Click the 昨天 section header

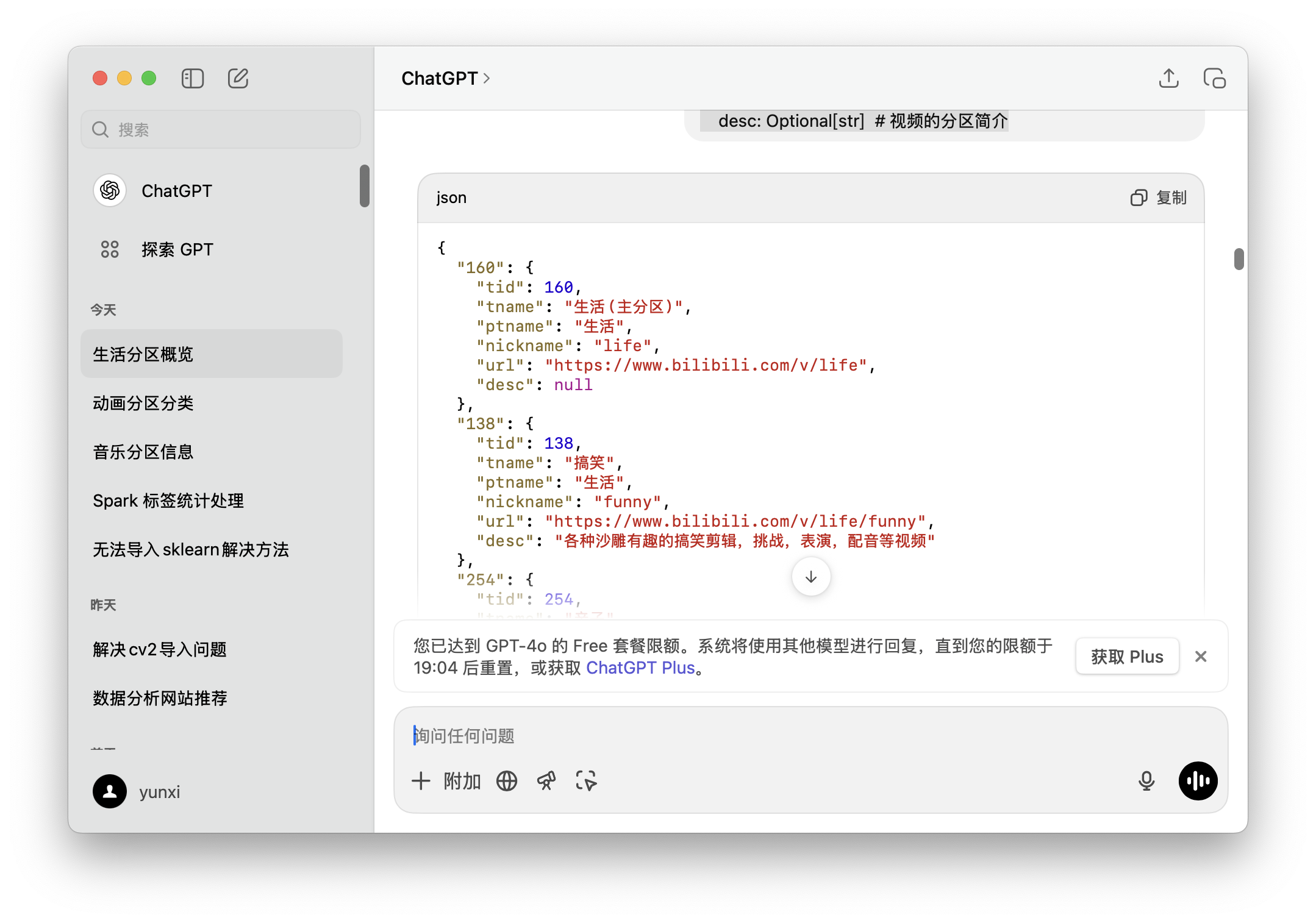tap(103, 605)
